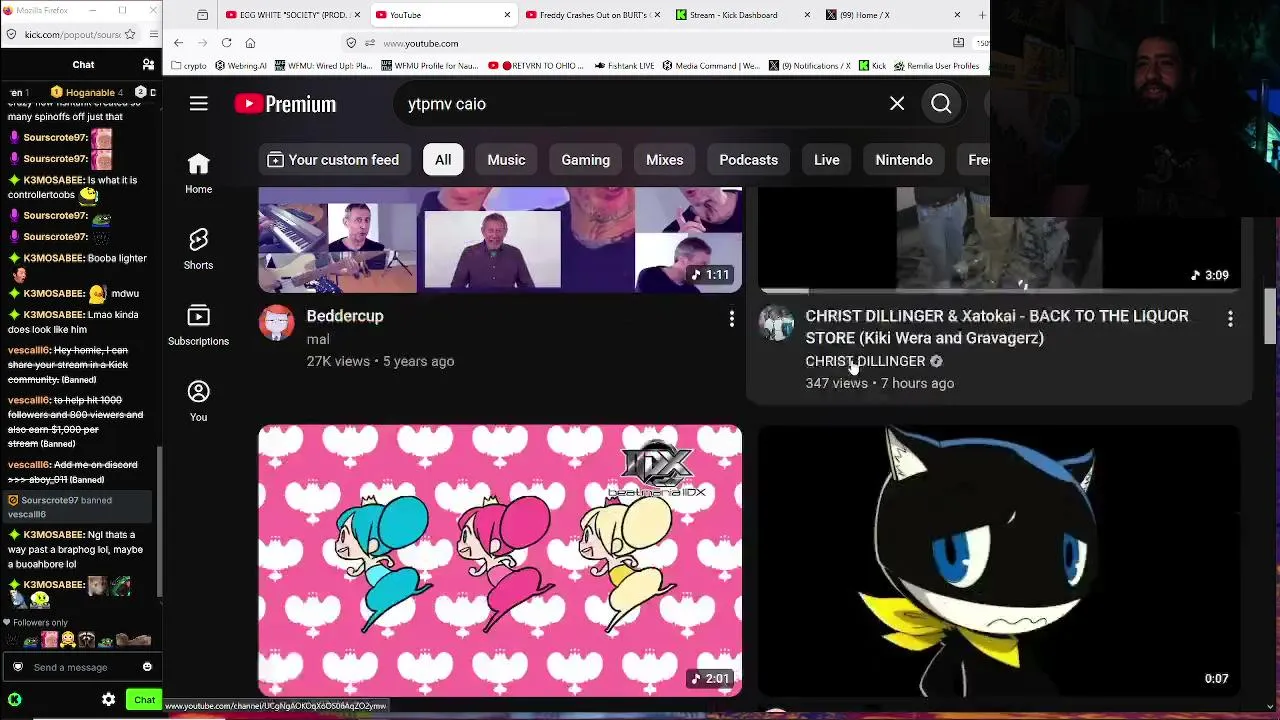Open the Remilia User Profiles bookmark

(937, 66)
